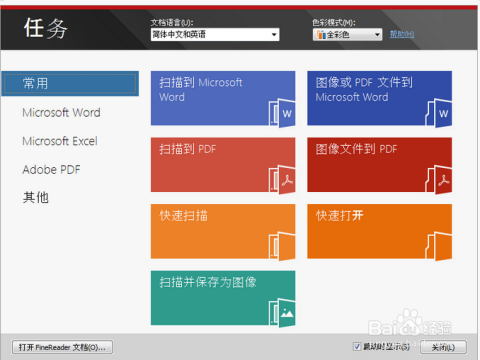Switch to the Microsoft Word category

coord(61,113)
